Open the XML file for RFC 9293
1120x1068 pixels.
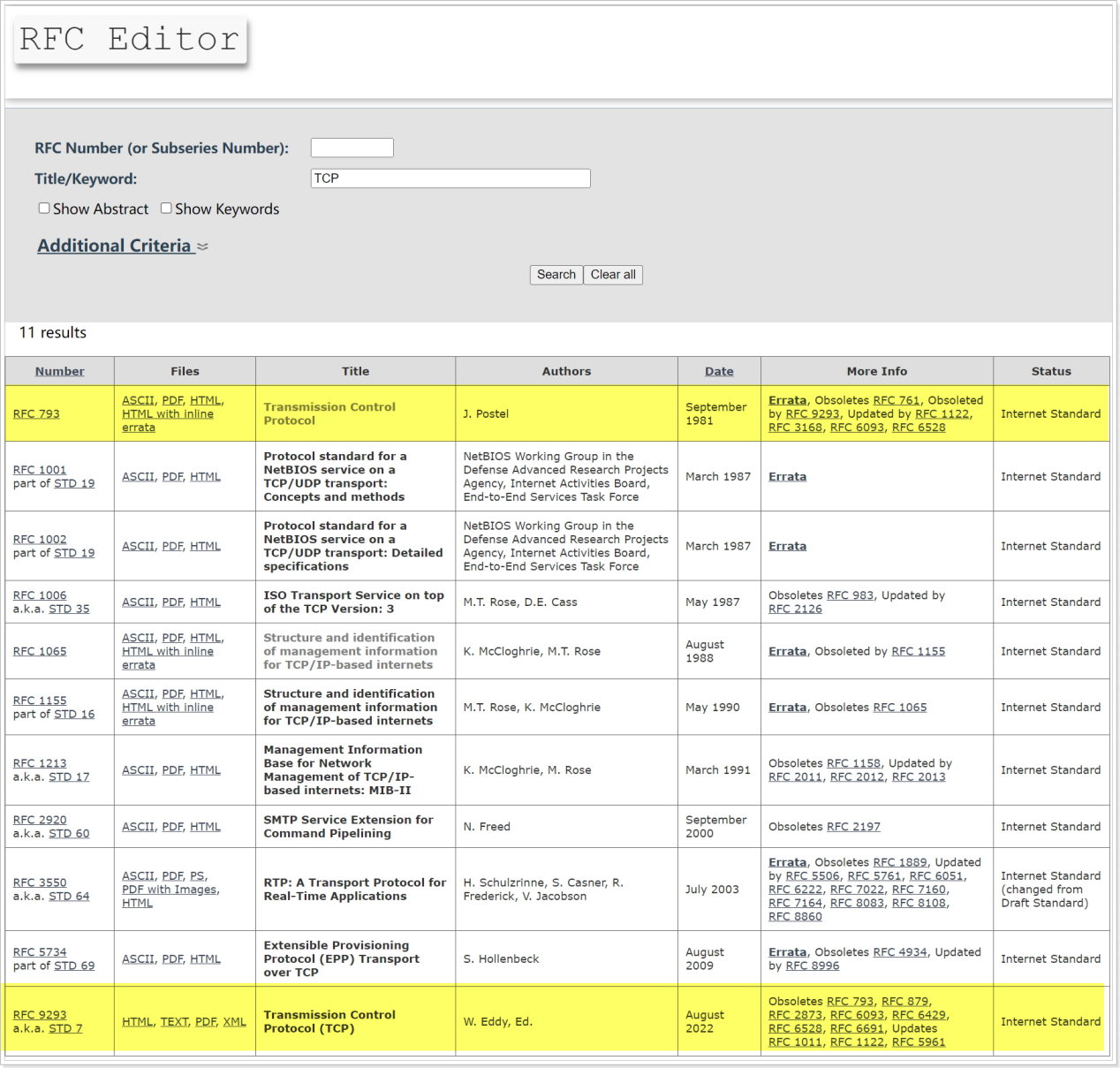pyautogui.click(x=234, y=1022)
